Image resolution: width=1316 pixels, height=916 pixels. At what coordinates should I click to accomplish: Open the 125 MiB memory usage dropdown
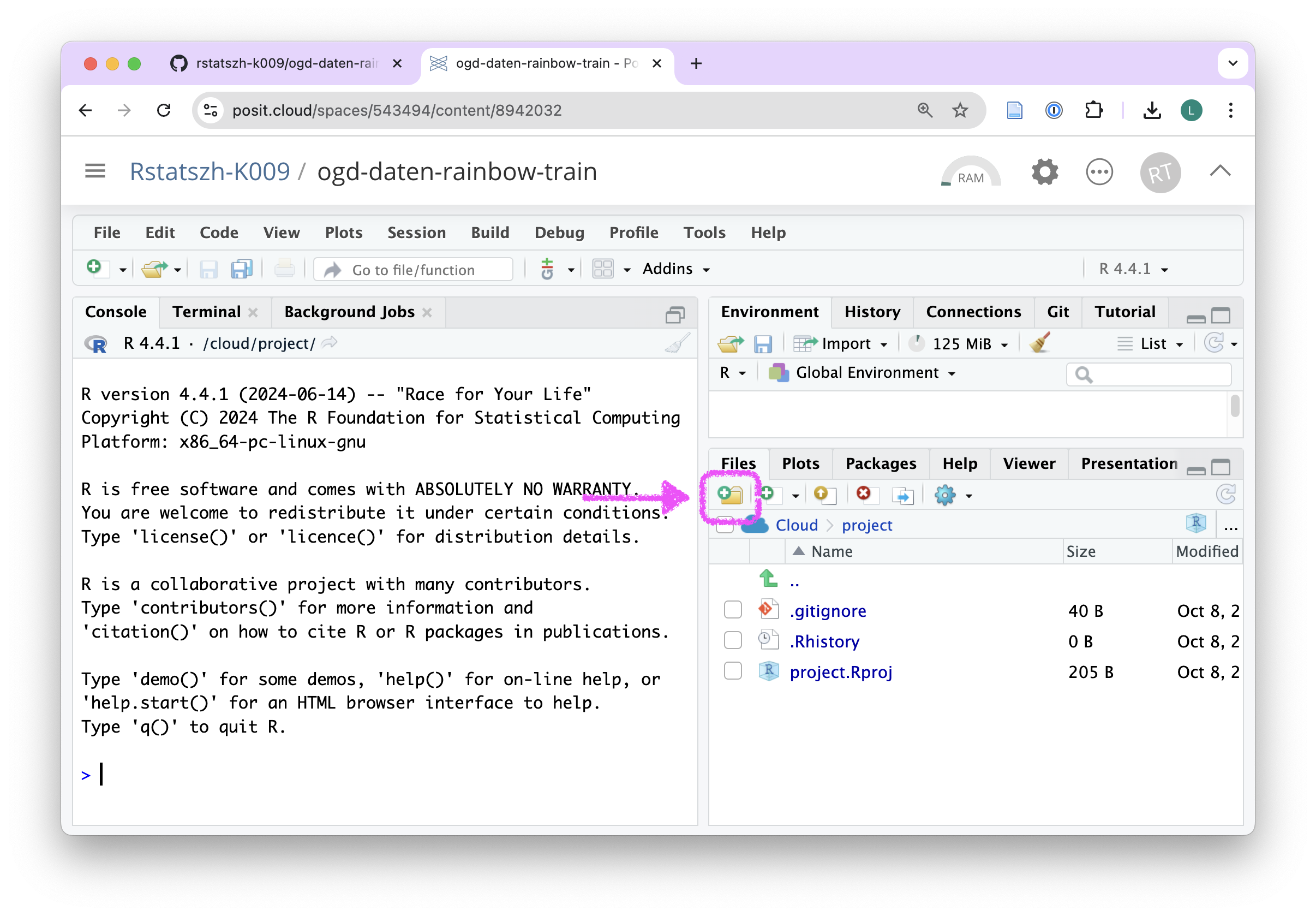(958, 343)
